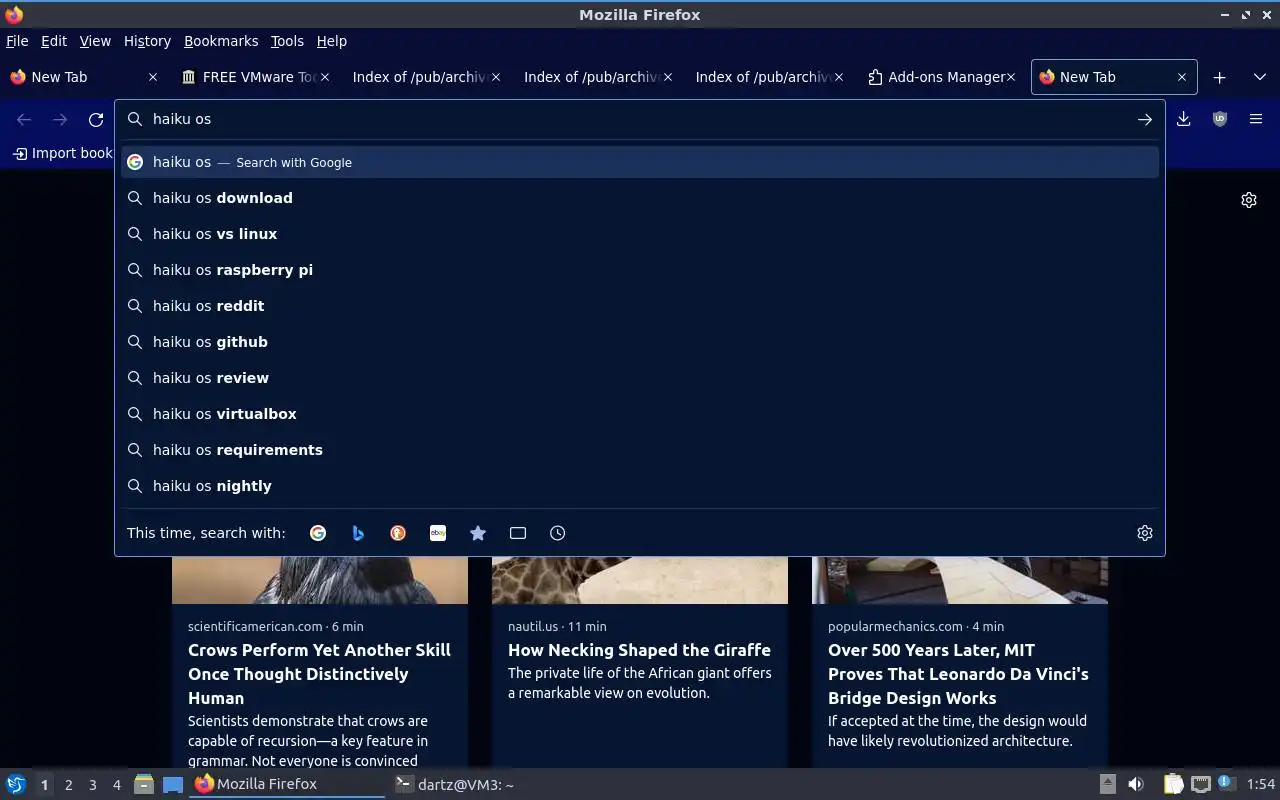Viewport: 1280px width, 800px height.
Task: Click the go arrow in the address bar
Action: (x=1144, y=119)
